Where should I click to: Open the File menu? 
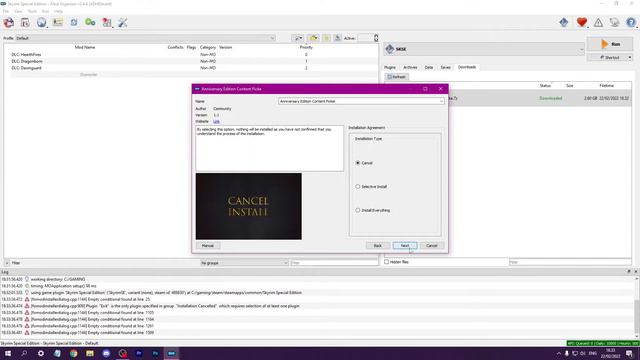click(x=6, y=11)
